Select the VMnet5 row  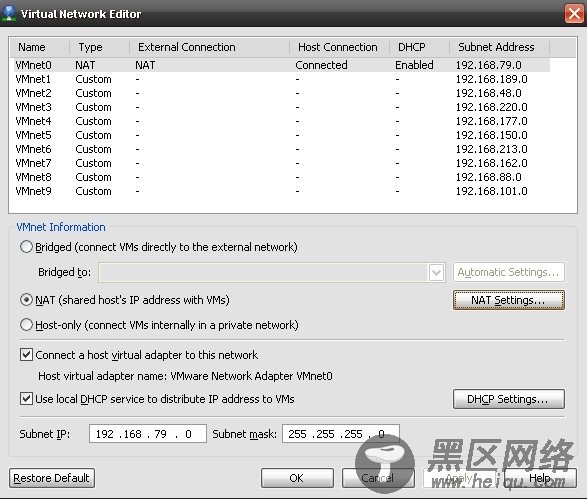[282, 135]
